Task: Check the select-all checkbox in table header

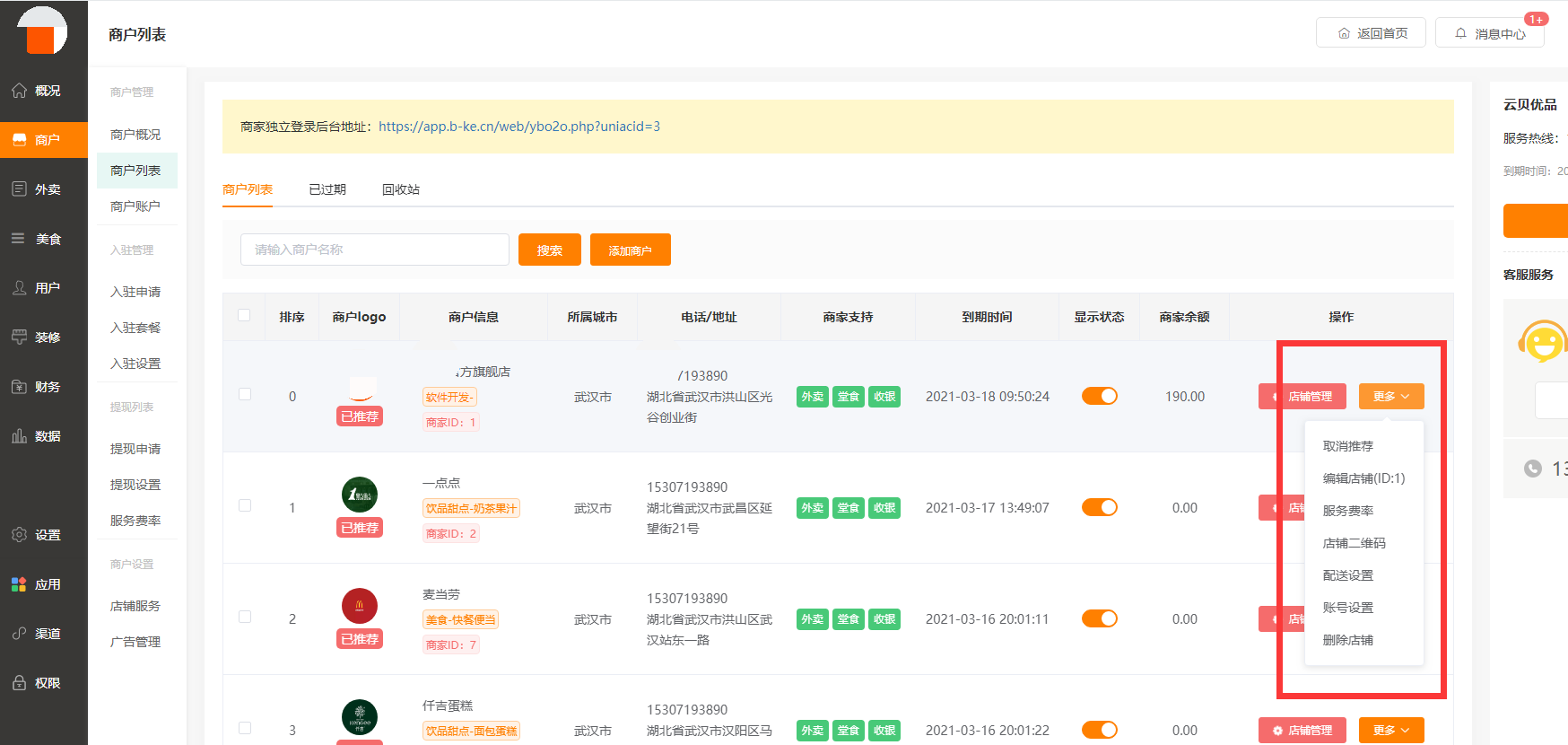Action: [x=244, y=315]
